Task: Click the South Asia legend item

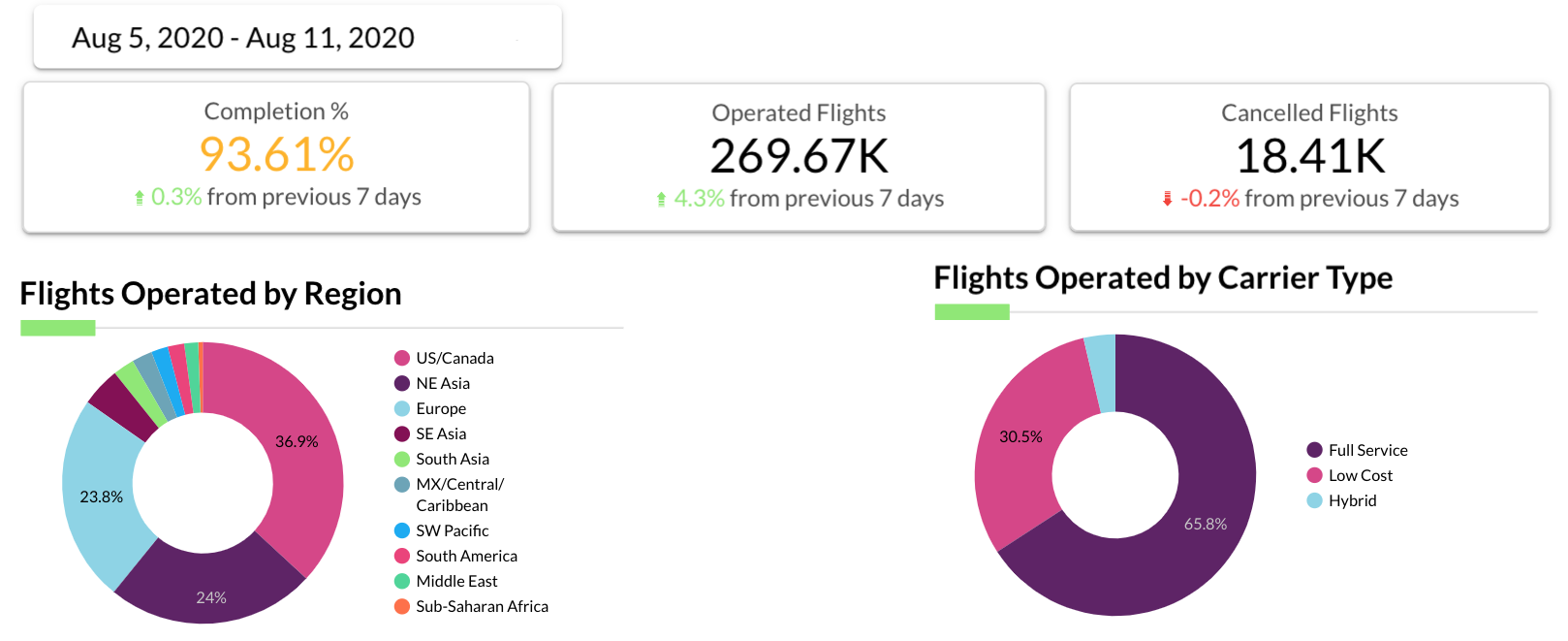Action: (442, 459)
